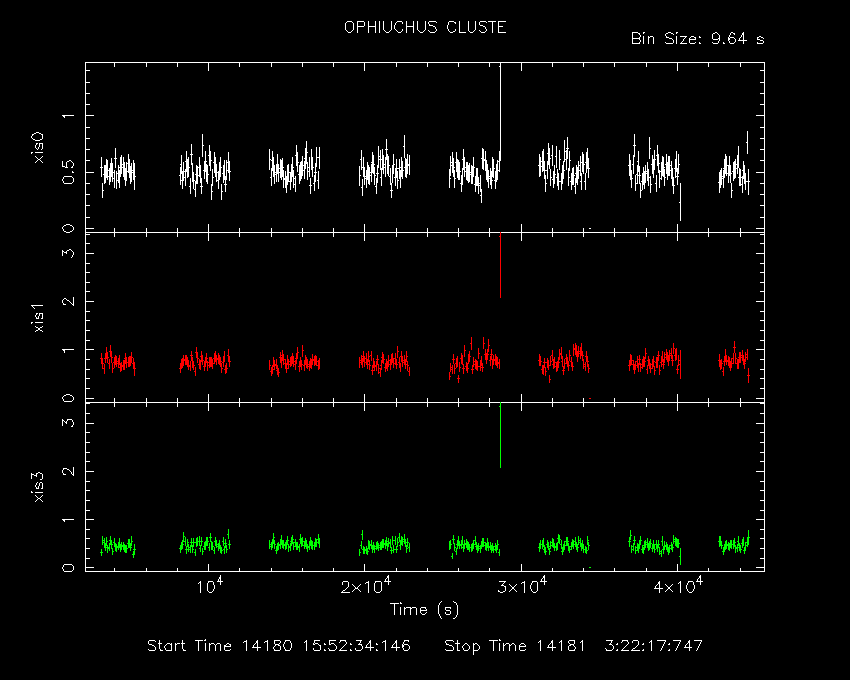Click the xis1 axis label

(39, 318)
